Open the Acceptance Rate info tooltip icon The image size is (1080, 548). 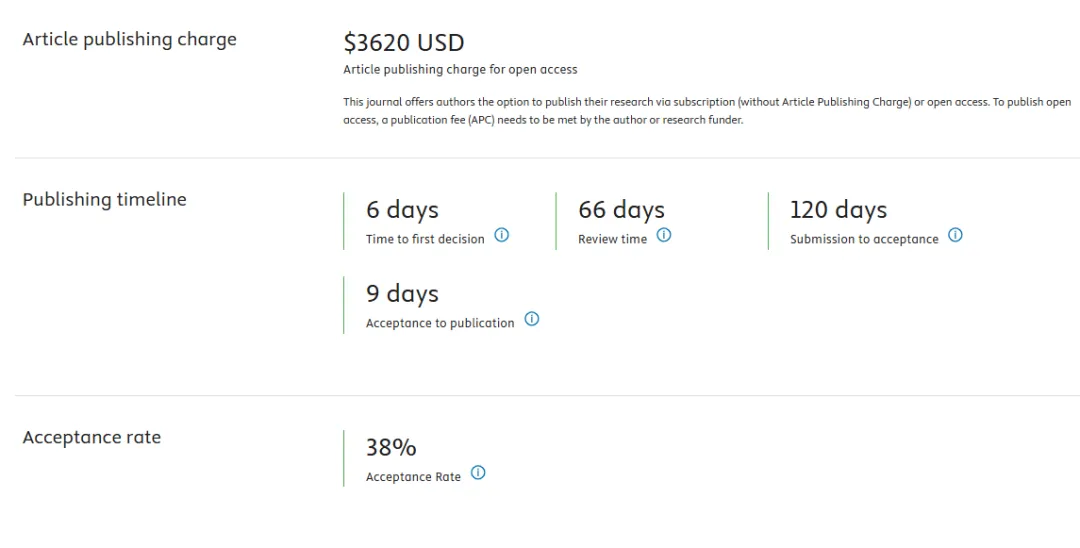[477, 472]
